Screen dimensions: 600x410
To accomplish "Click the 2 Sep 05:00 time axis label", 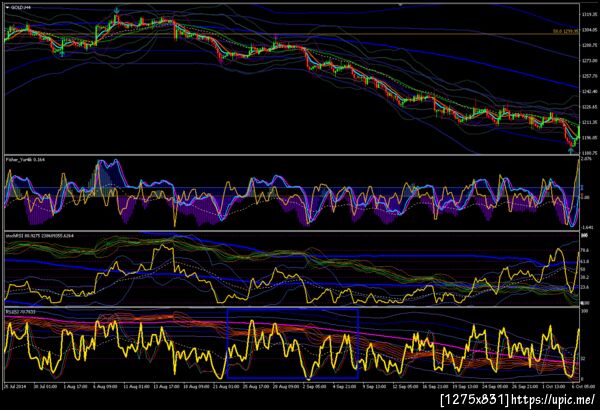I will [x=315, y=387].
